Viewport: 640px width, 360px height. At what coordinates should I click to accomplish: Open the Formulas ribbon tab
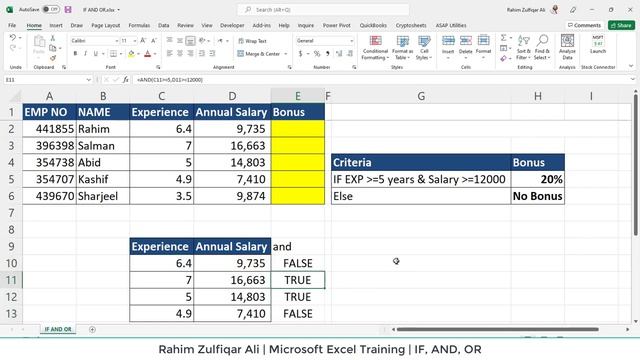point(139,25)
